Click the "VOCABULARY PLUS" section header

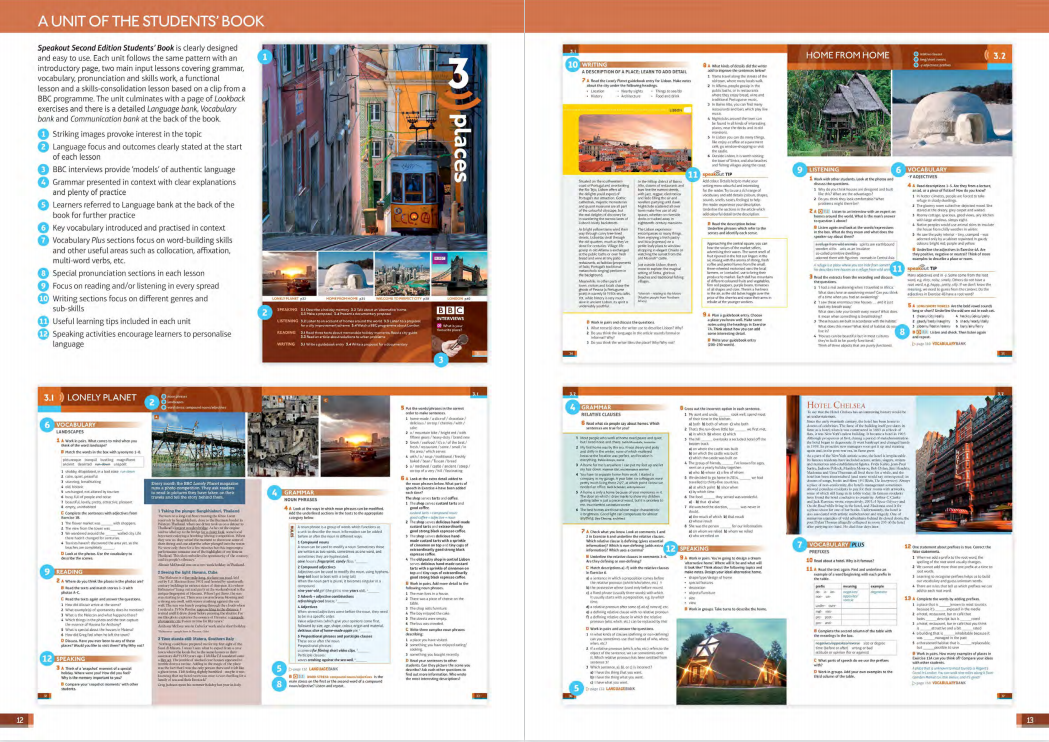836,545
